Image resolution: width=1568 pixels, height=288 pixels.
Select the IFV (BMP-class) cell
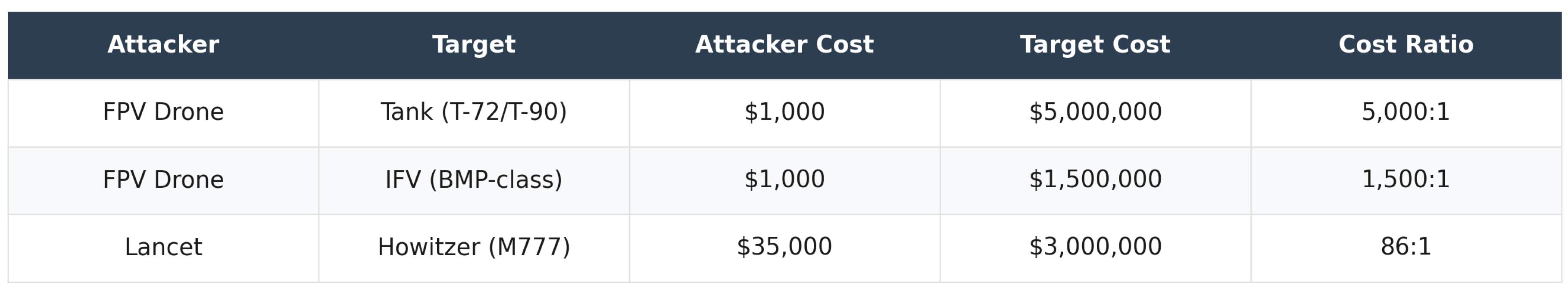[474, 179]
